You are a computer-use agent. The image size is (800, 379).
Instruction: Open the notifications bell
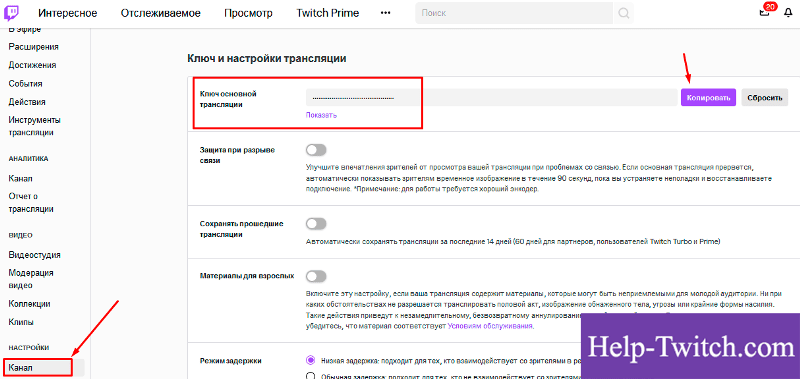pos(788,13)
